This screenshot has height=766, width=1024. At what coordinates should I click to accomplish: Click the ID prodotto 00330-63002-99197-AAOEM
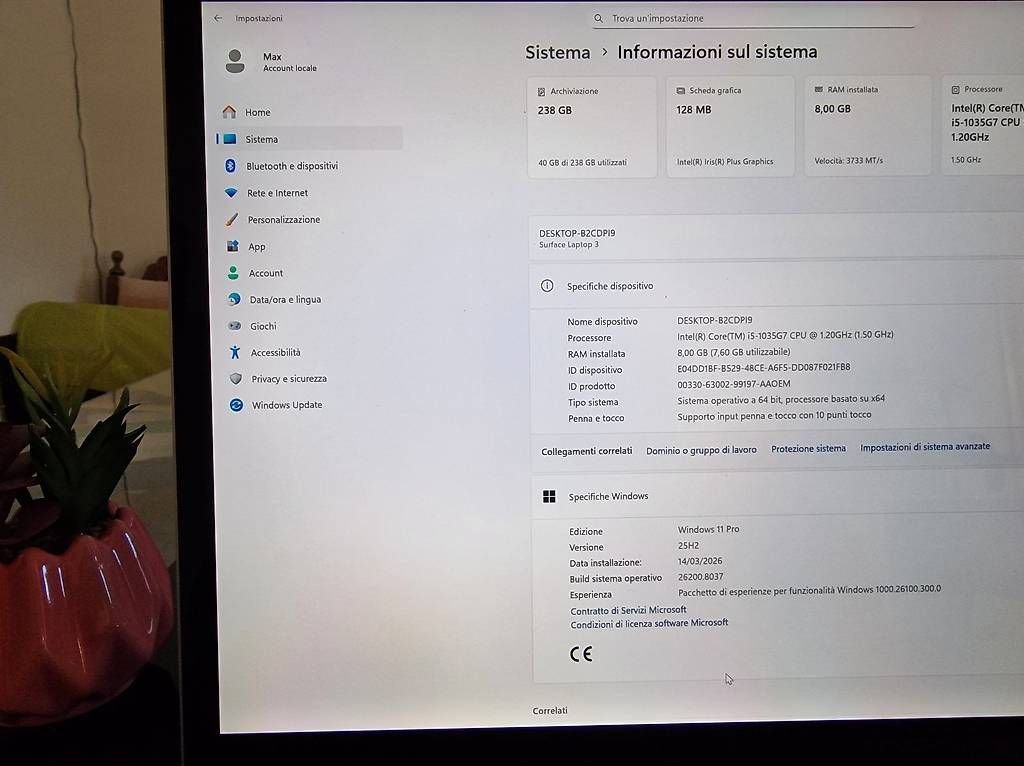pyautogui.click(x=733, y=384)
